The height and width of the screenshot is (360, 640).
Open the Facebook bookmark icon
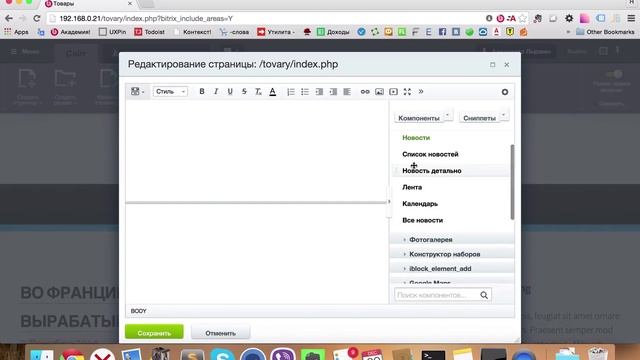click(442, 32)
